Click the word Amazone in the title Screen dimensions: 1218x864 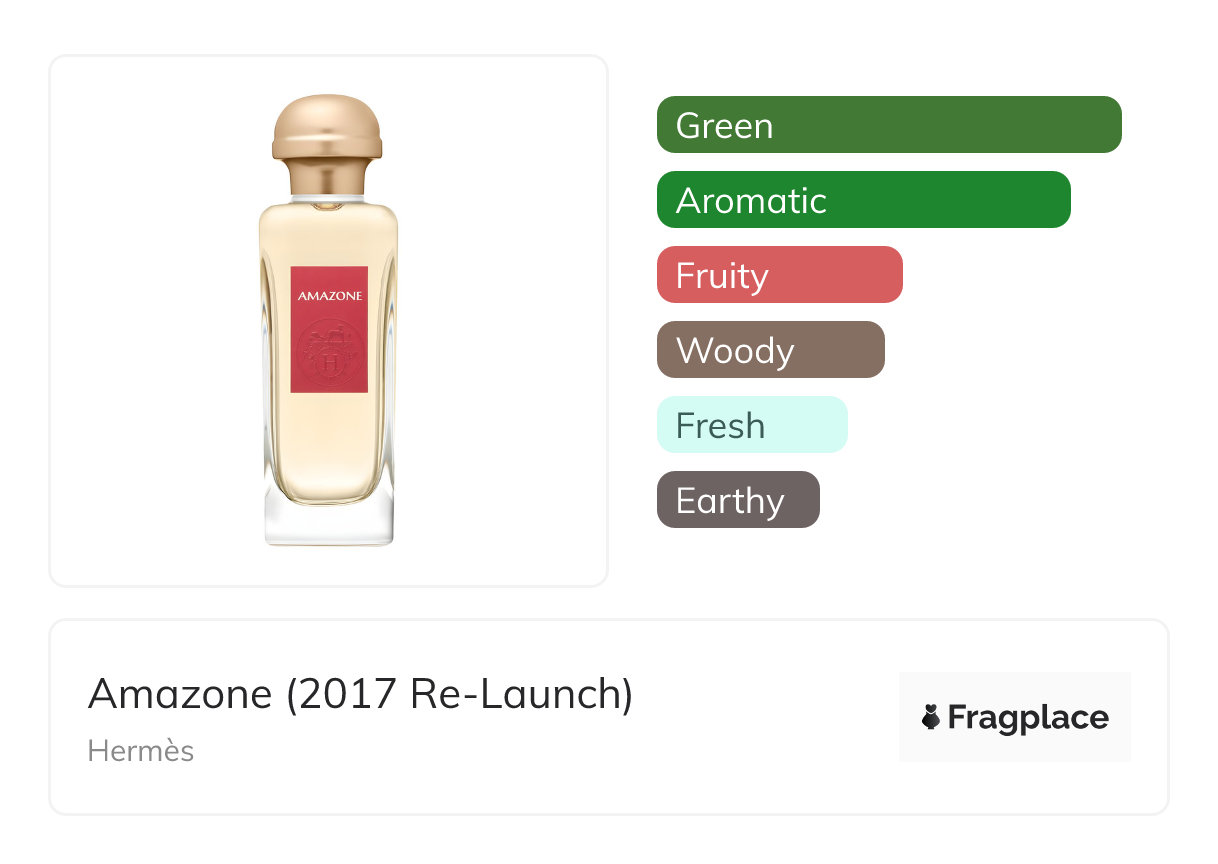click(180, 694)
